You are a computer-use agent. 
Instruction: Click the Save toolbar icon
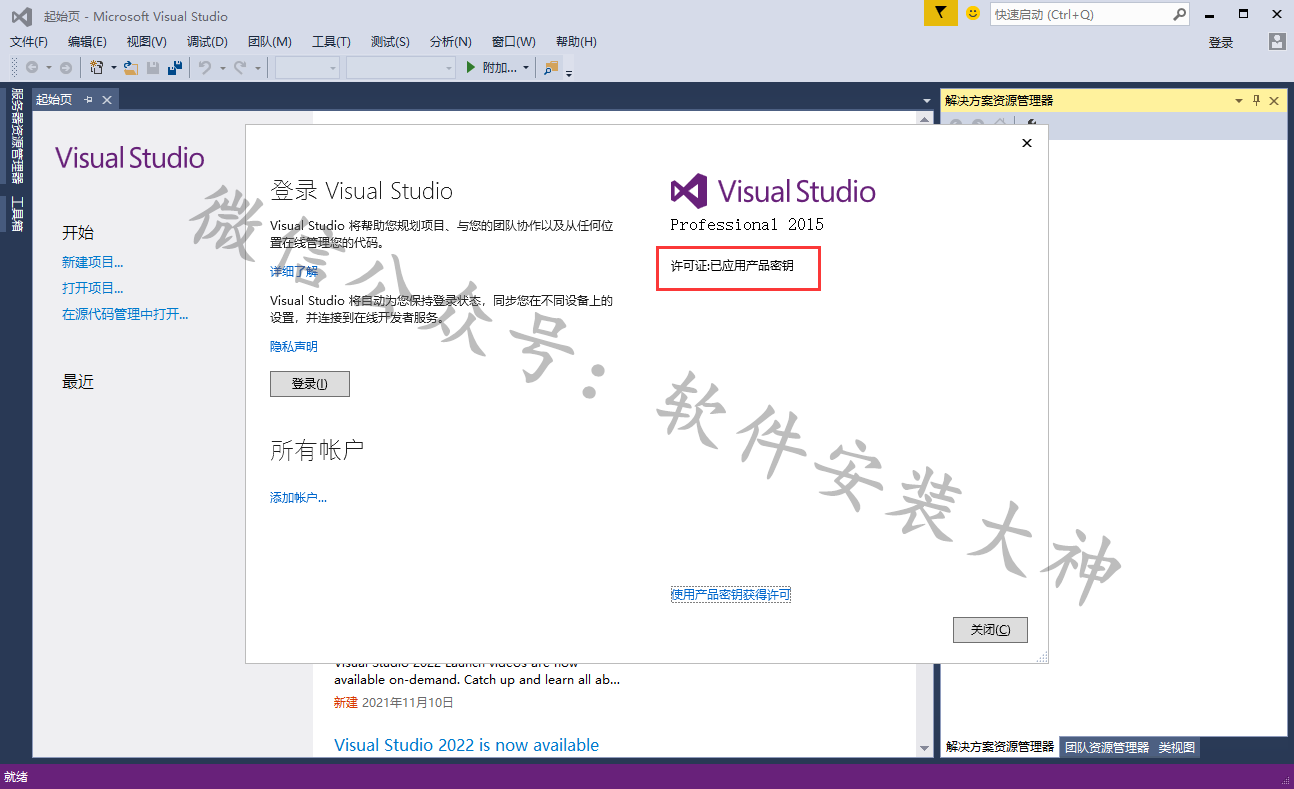click(153, 68)
